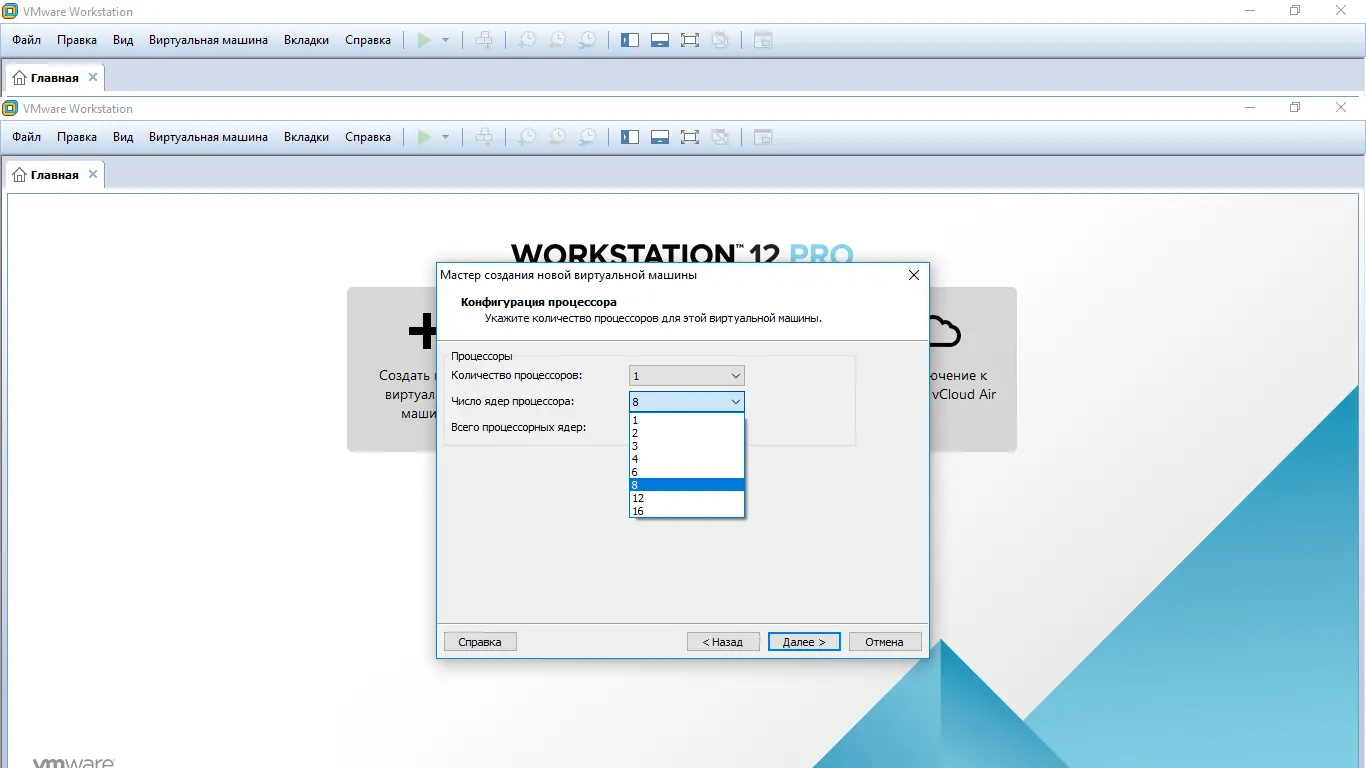This screenshot has width=1366, height=768.
Task: Open Вид menu in the upper window
Action: 123,40
